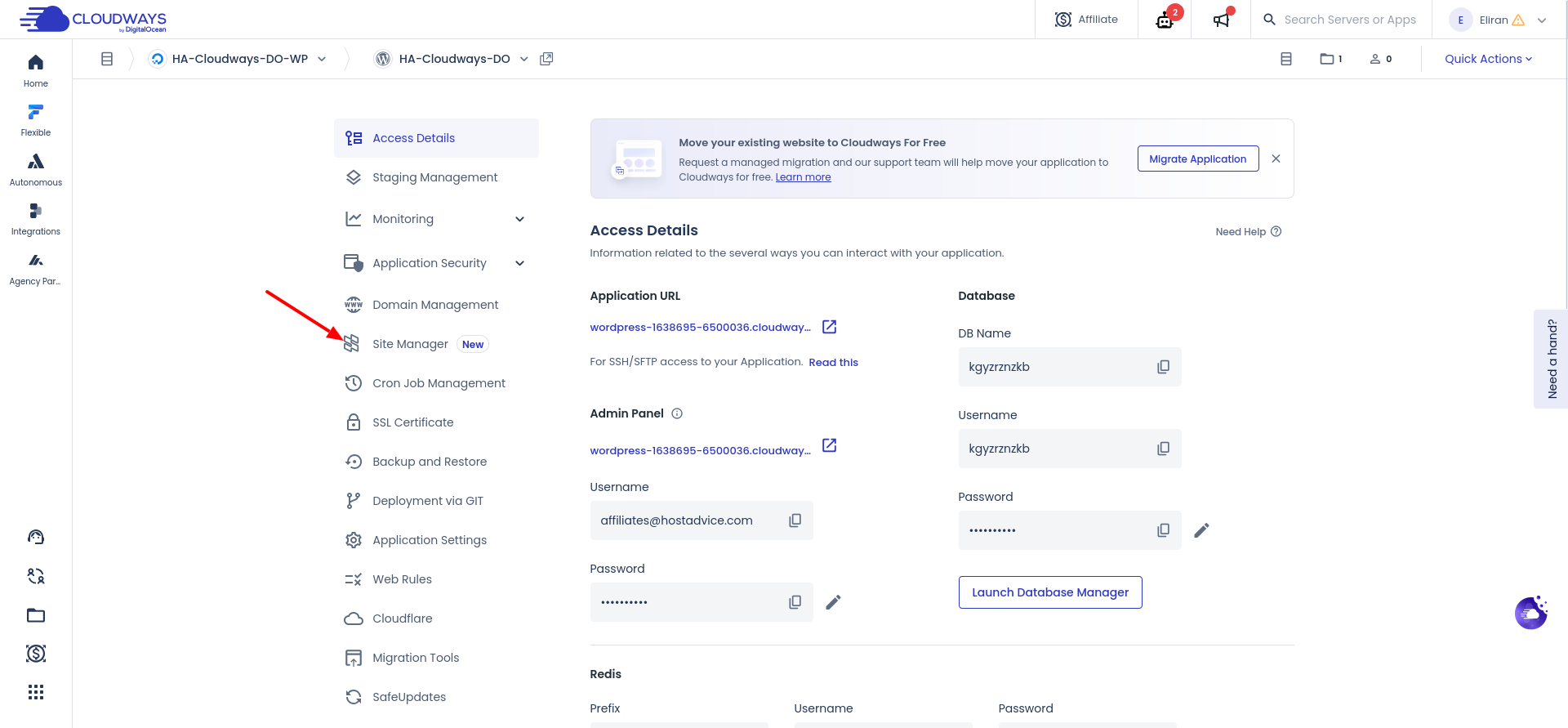Open the apps grid icon in sidebar
The image size is (1568, 728).
pos(36,692)
